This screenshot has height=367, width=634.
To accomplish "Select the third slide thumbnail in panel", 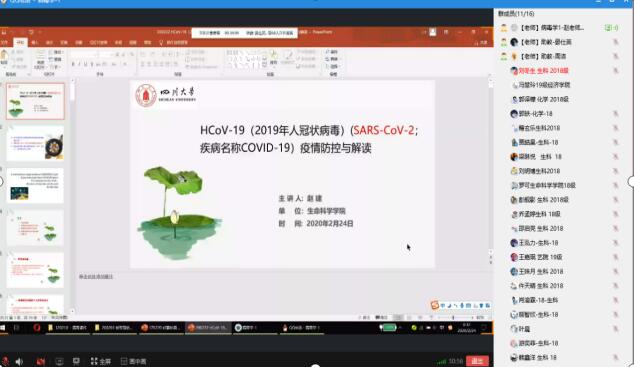I will click(x=35, y=186).
